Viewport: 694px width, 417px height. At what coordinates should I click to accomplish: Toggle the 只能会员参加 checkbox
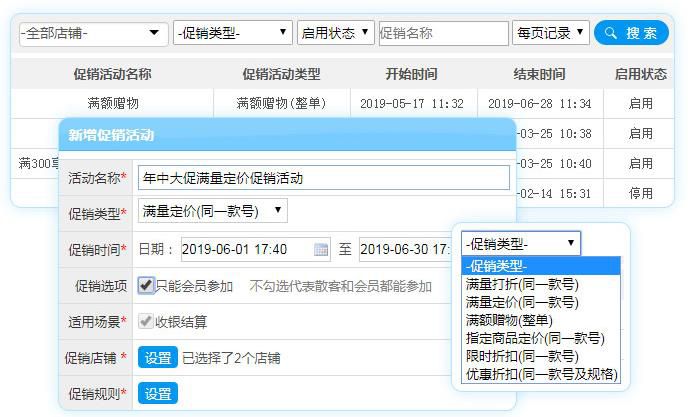pyautogui.click(x=146, y=286)
